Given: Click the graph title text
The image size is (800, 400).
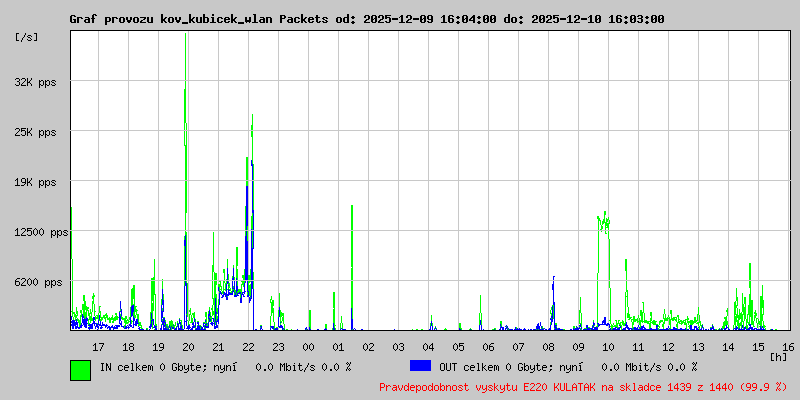Looking at the screenshot, I should coord(367,19).
